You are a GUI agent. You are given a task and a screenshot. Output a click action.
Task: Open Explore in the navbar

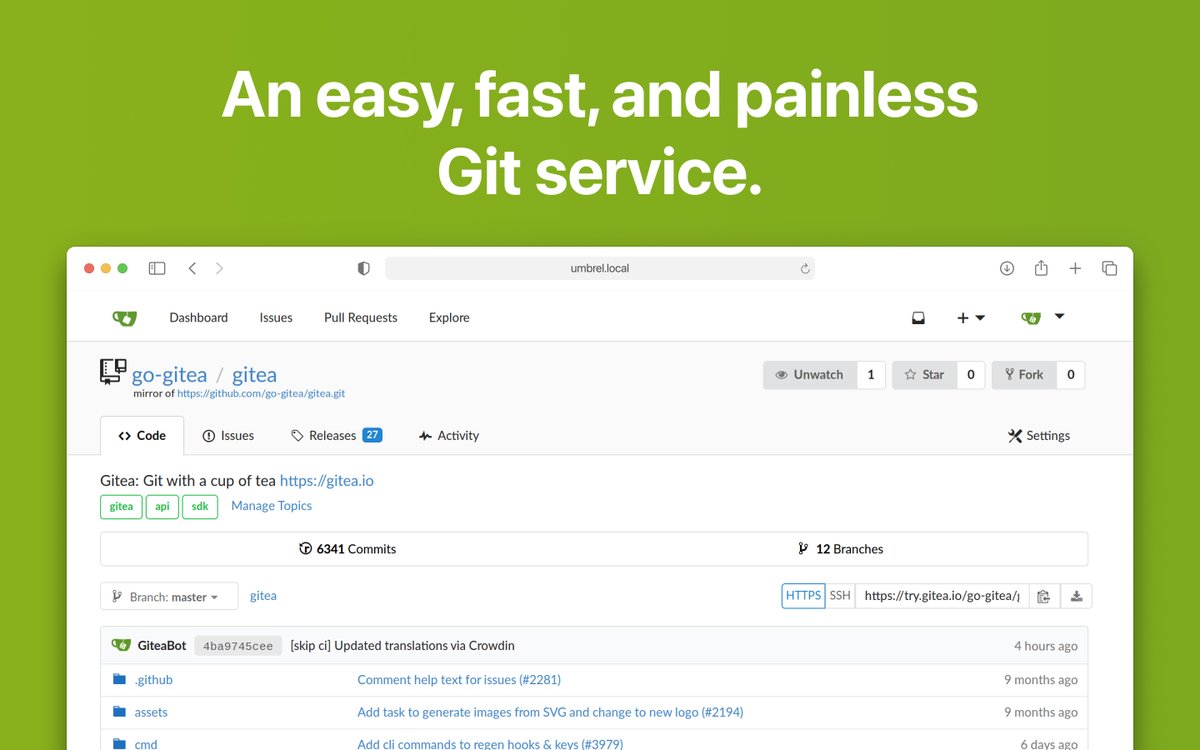click(449, 318)
